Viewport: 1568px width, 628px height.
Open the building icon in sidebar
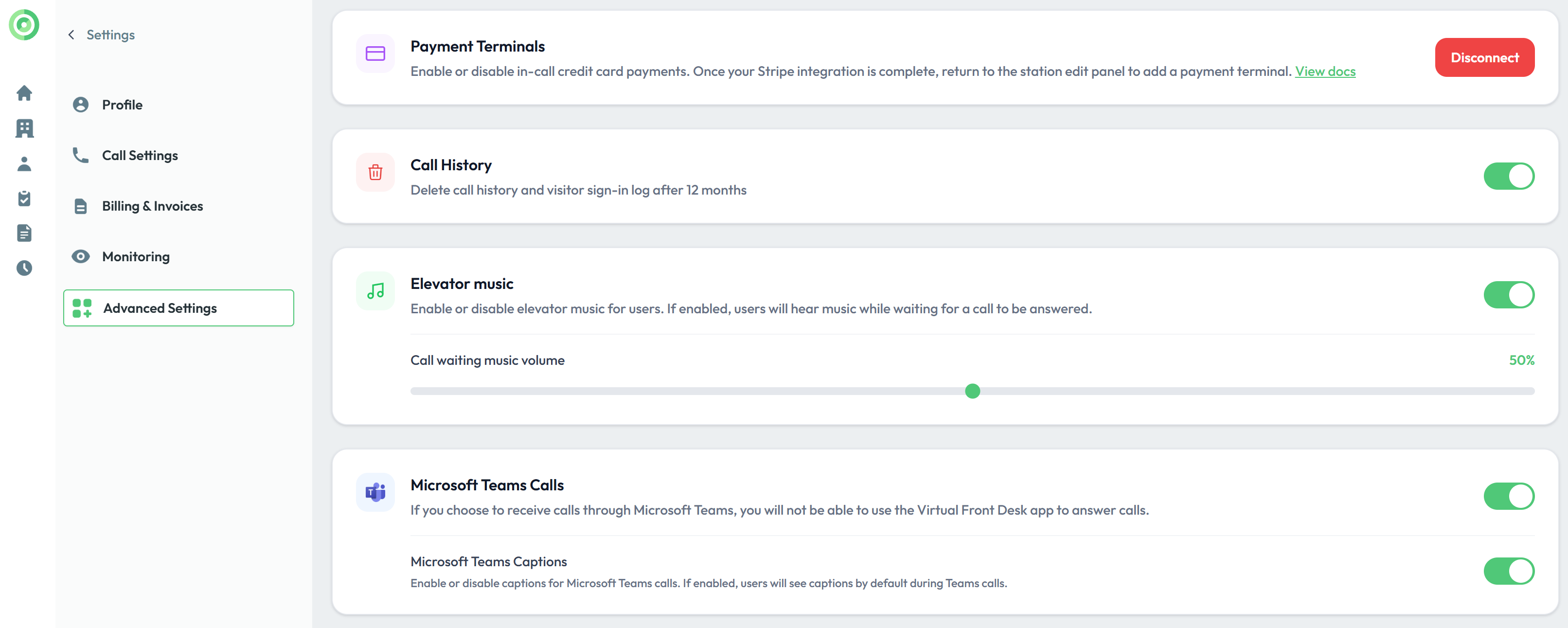click(x=24, y=128)
